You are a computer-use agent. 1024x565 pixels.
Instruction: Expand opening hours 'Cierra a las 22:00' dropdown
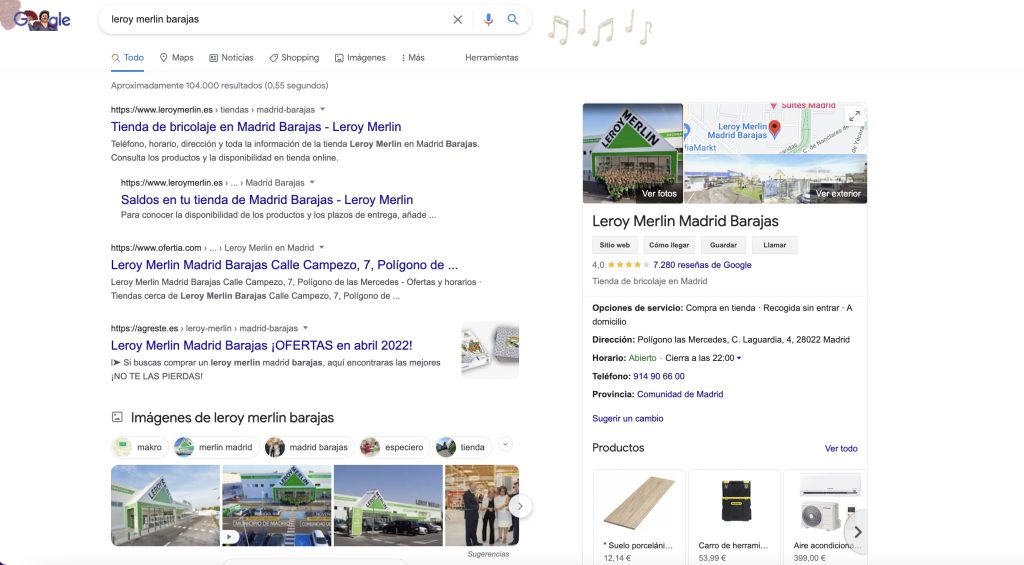coord(703,358)
